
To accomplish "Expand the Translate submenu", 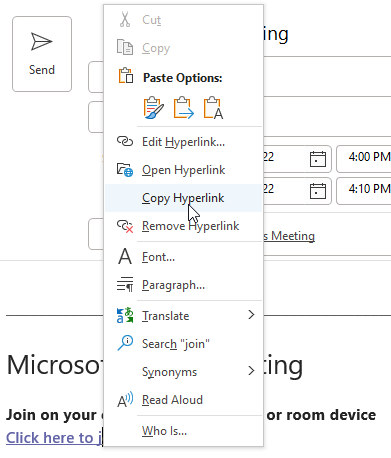I will pos(184,316).
